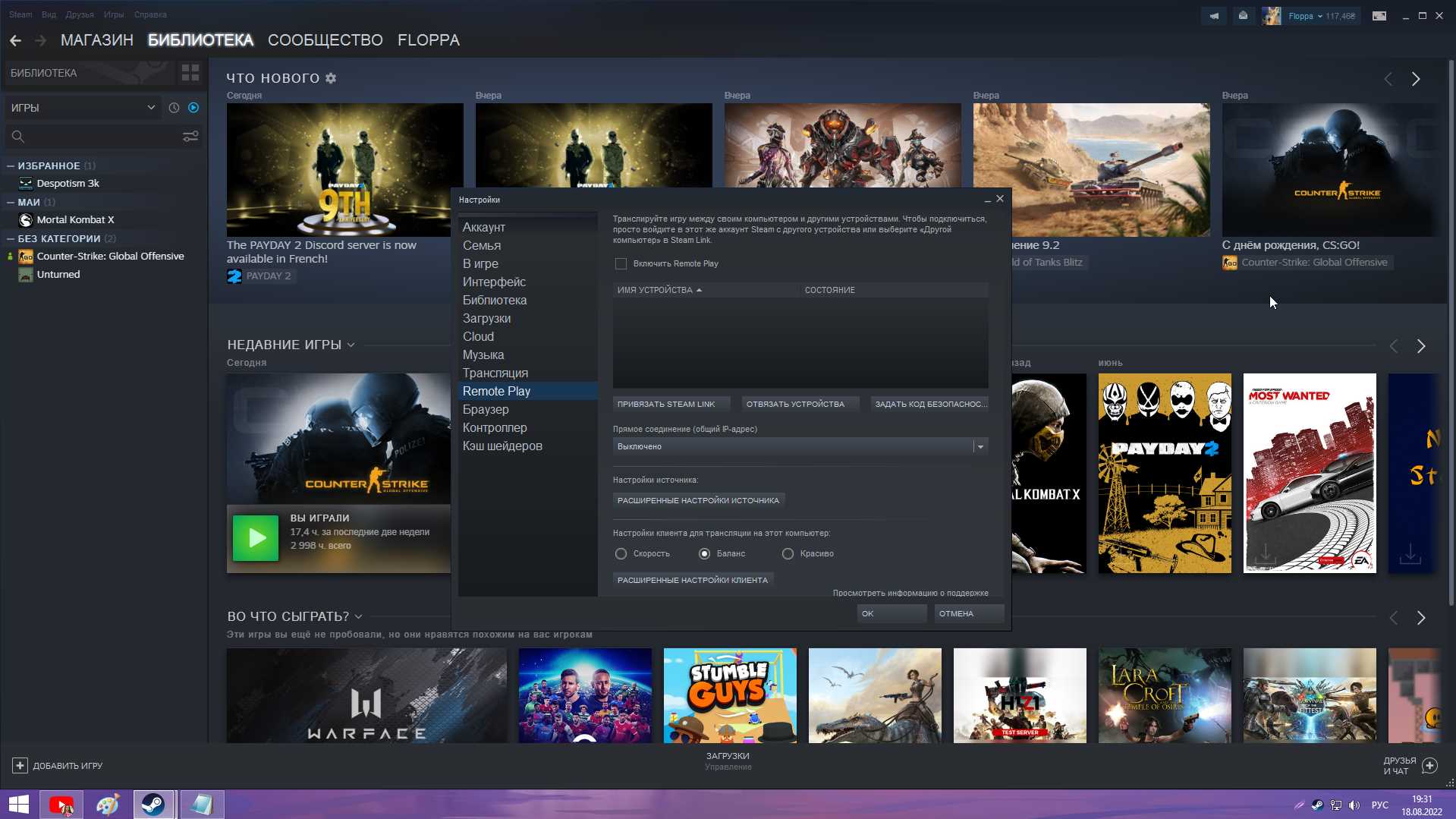Open the 'Друзья' menu
This screenshot has width=1456, height=819.
point(80,14)
